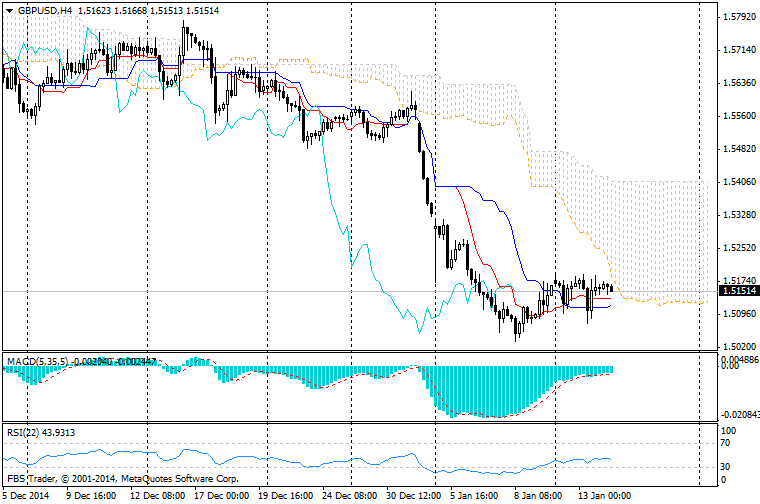Click the MACD(5,35,5) indicator label
760x504 pixels.
pyautogui.click(x=39, y=362)
